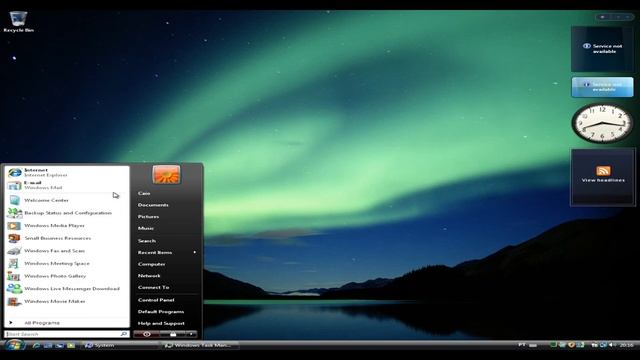Click the PT language indicator
Image resolution: width=640 pixels, height=360 pixels.
522,345
